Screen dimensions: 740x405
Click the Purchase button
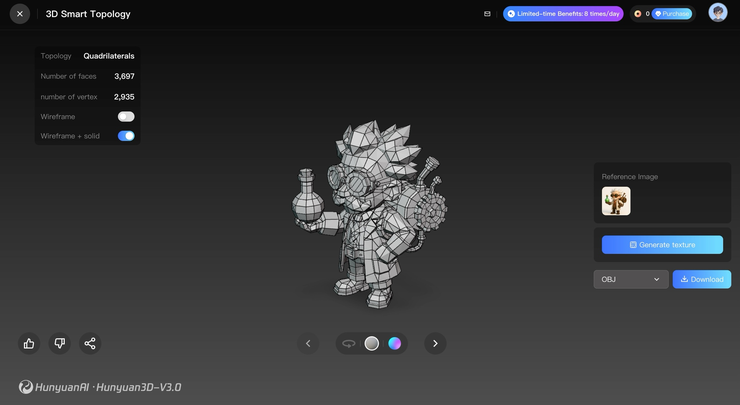672,14
